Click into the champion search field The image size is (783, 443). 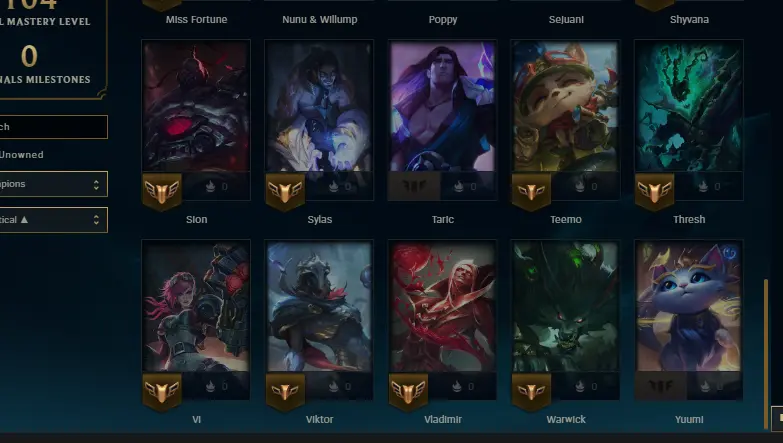pos(53,127)
